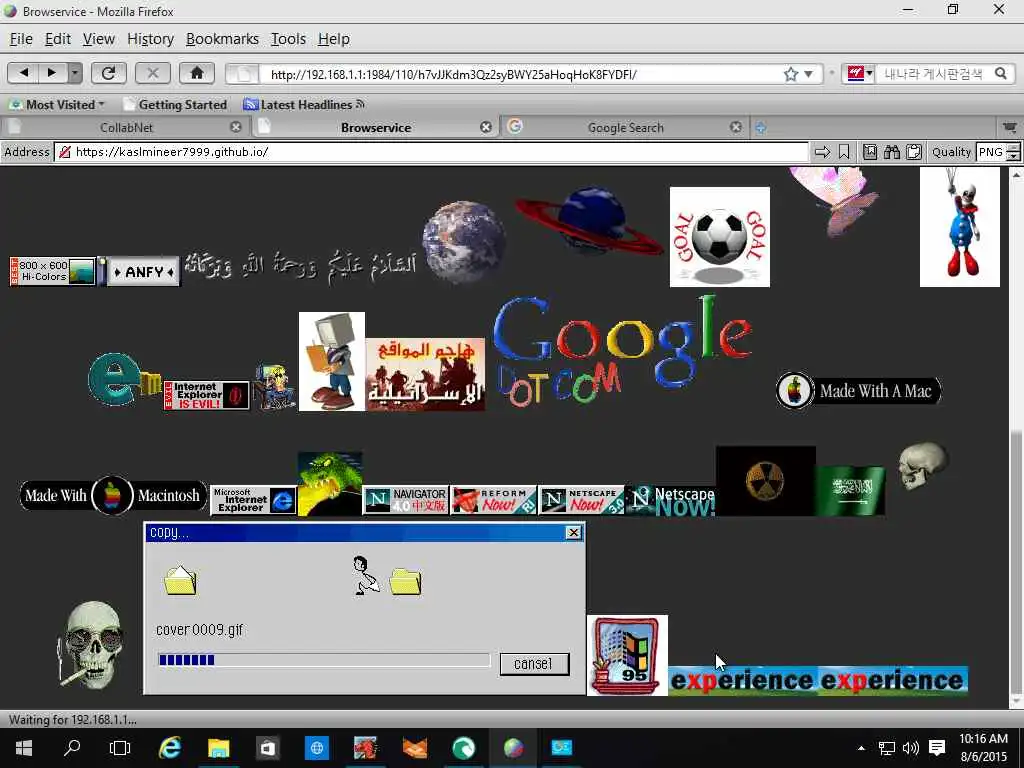Open Task View on the taskbar

[120, 748]
